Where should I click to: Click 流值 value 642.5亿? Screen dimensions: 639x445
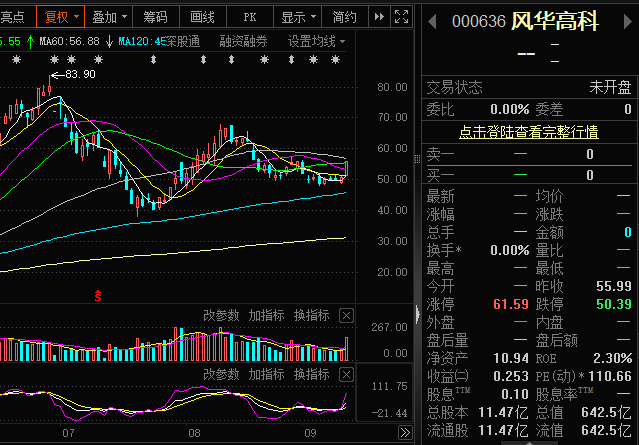click(x=606, y=430)
